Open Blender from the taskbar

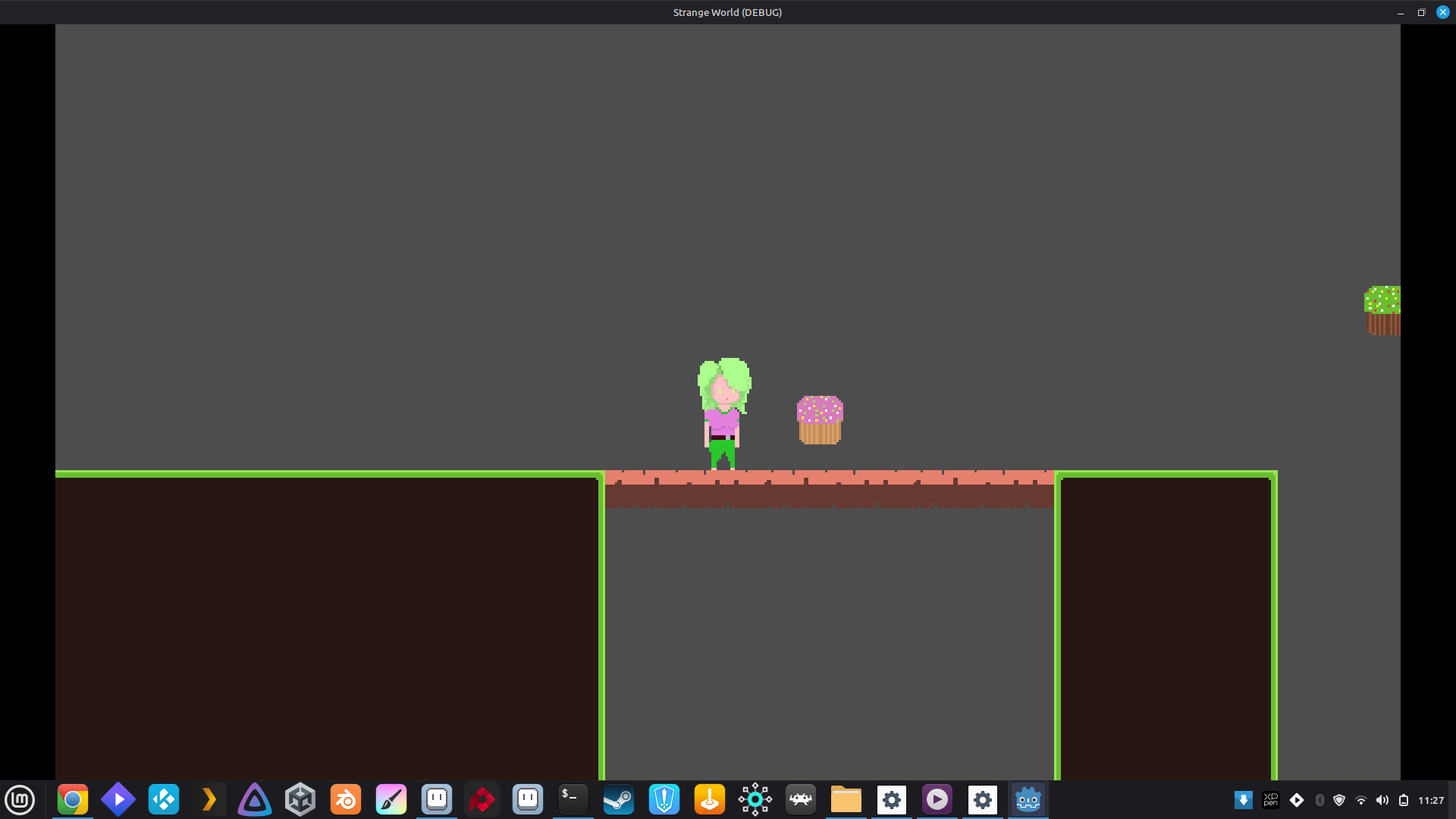pyautogui.click(x=346, y=800)
